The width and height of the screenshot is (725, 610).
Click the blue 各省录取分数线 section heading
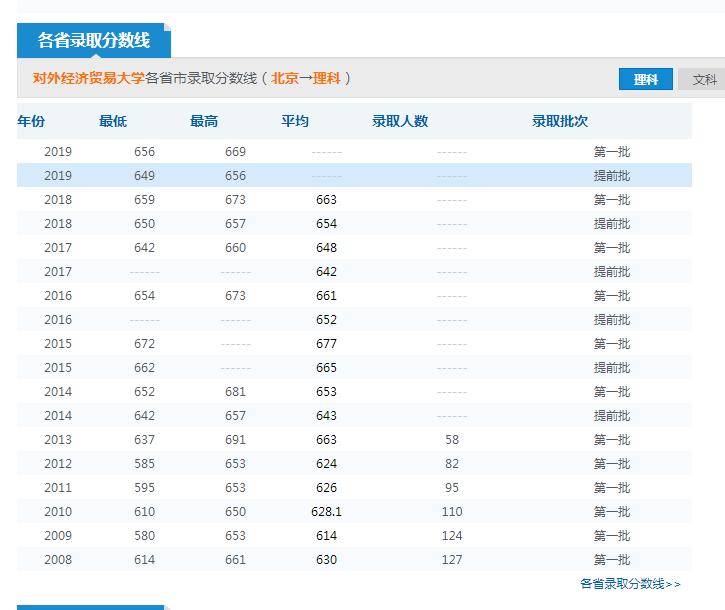coord(94,41)
